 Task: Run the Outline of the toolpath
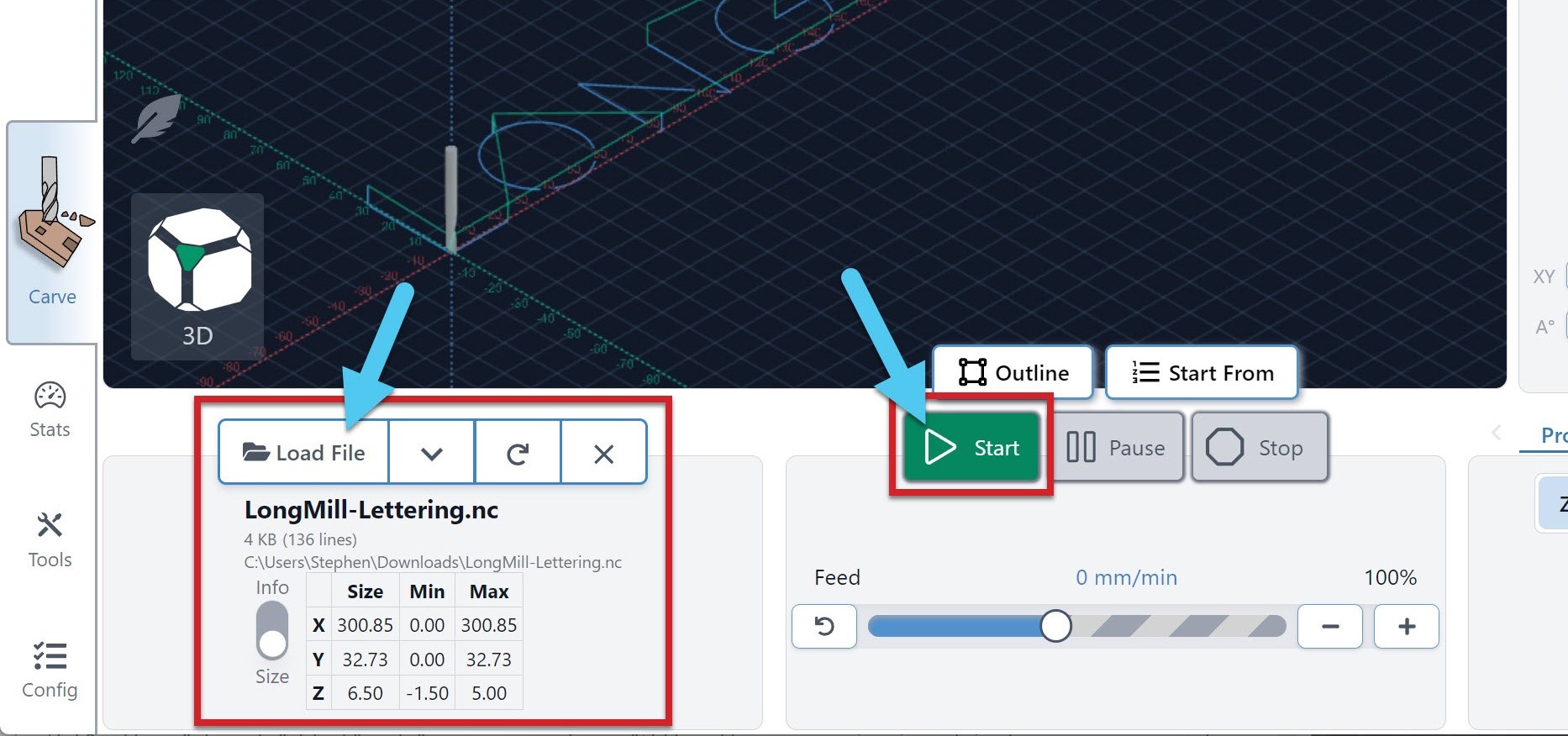[x=1013, y=372]
